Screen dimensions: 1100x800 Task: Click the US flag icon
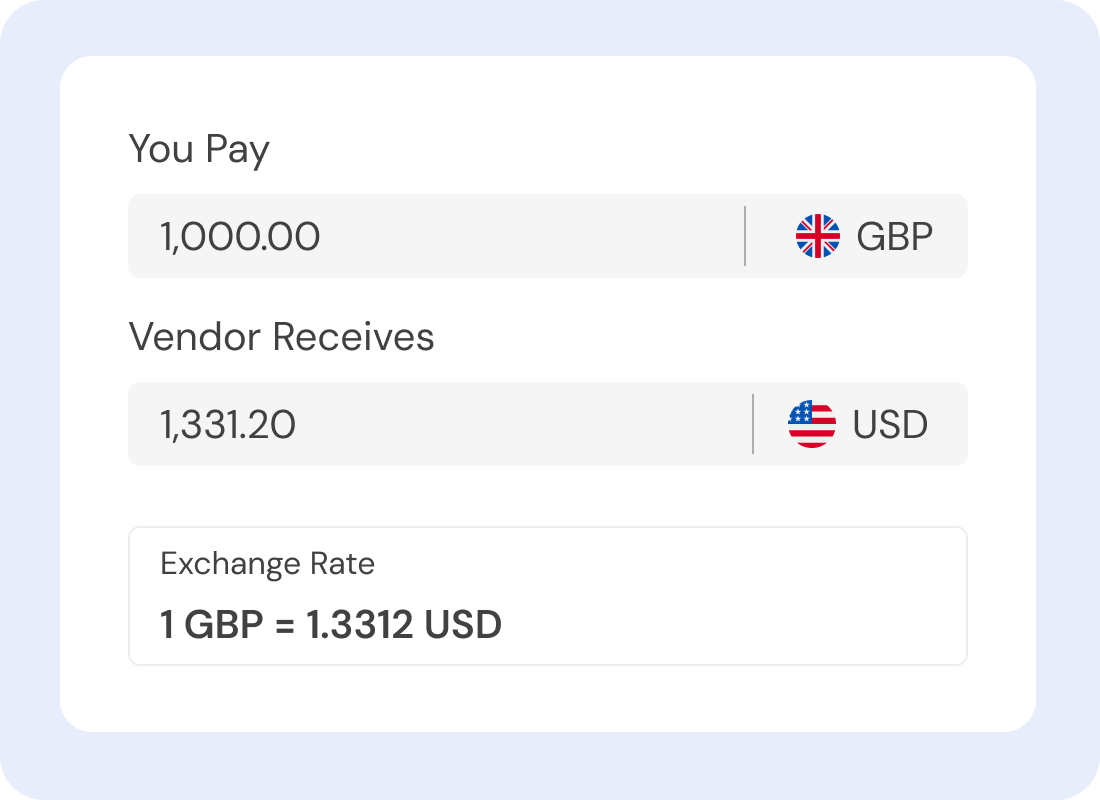[x=811, y=424]
